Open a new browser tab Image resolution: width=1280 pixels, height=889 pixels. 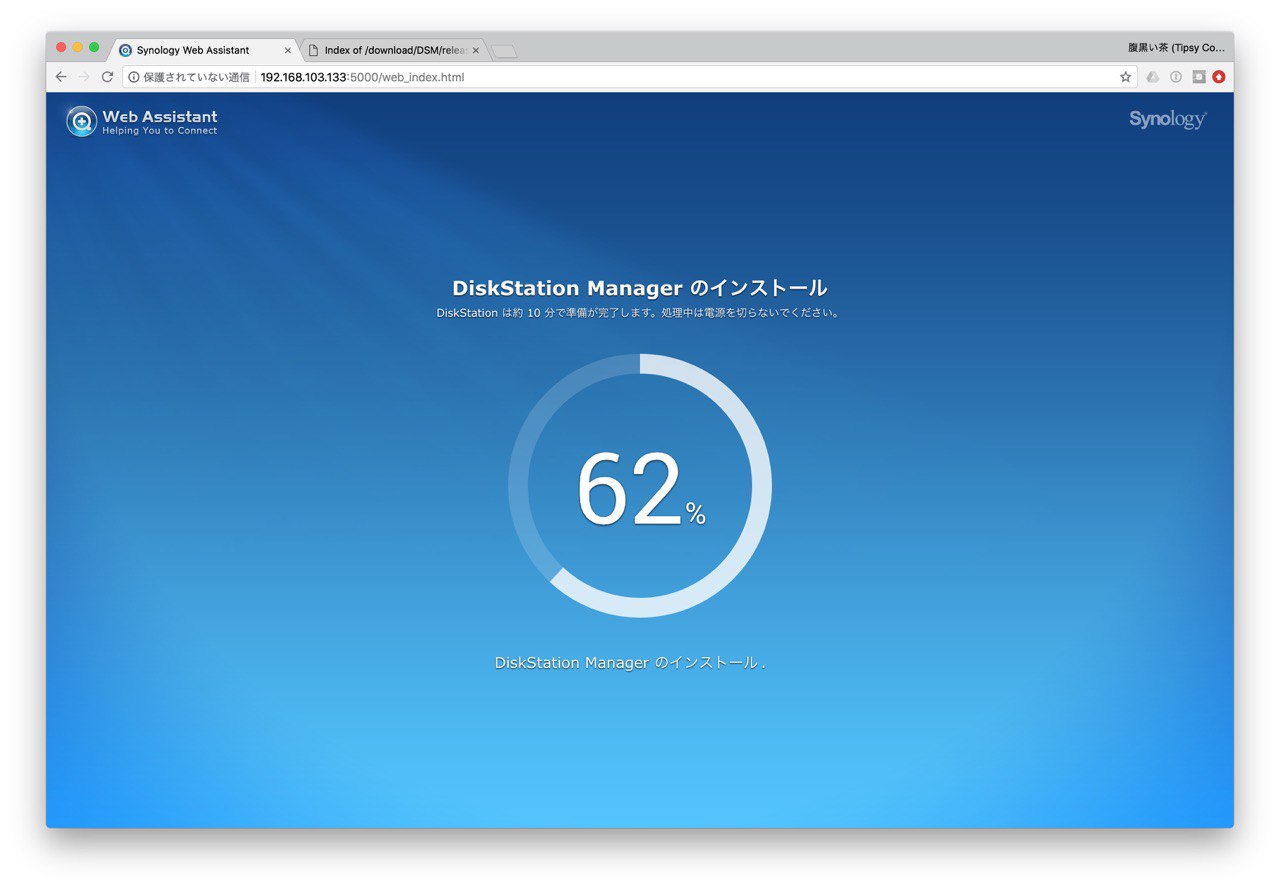coord(504,51)
